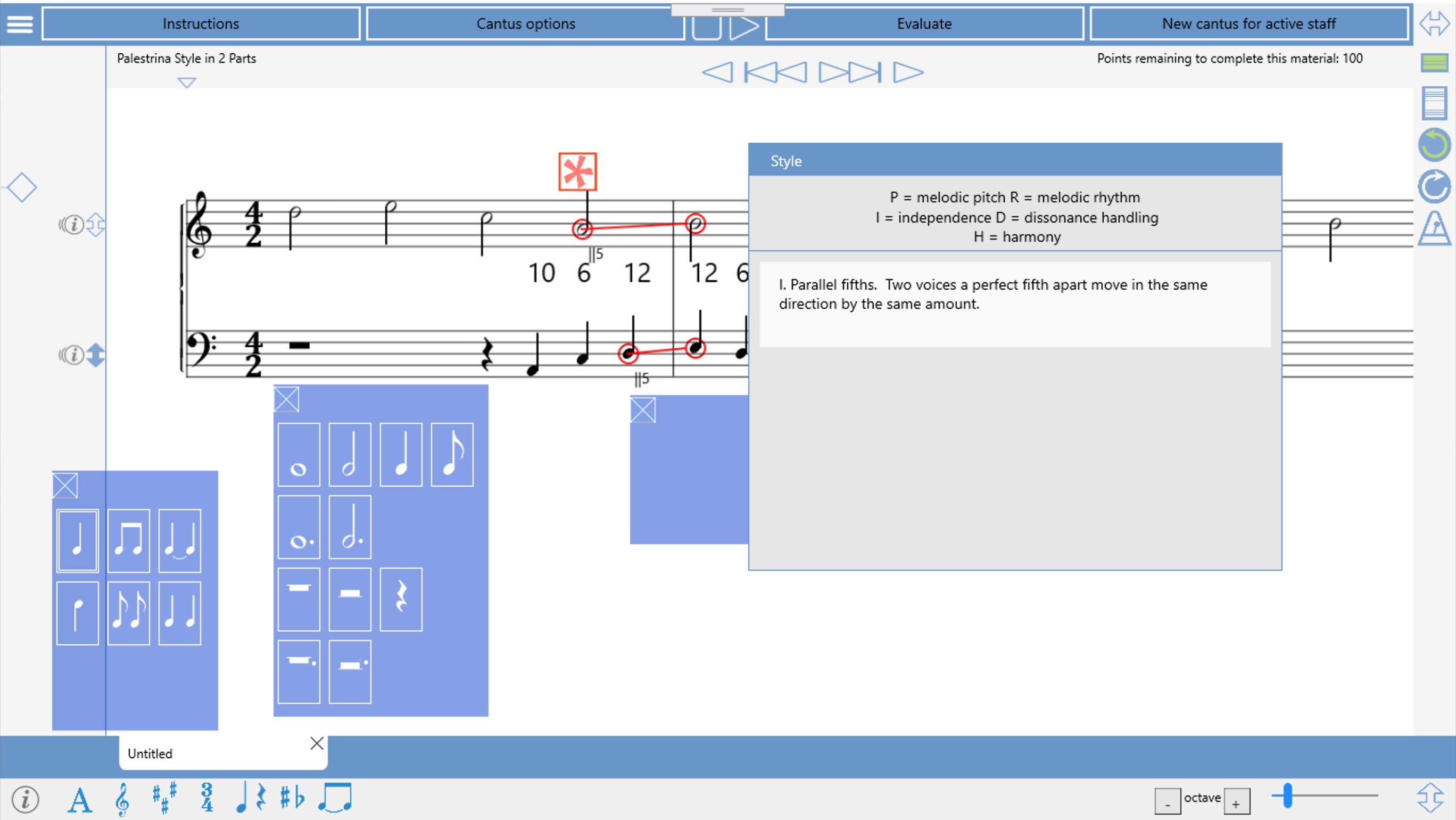Select the tie tool in the bottom toolbar
Screen dimensions: 1456x820
pos(336,799)
